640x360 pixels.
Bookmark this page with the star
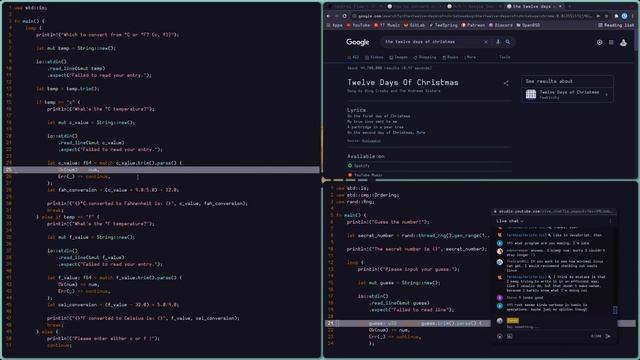[607, 16]
